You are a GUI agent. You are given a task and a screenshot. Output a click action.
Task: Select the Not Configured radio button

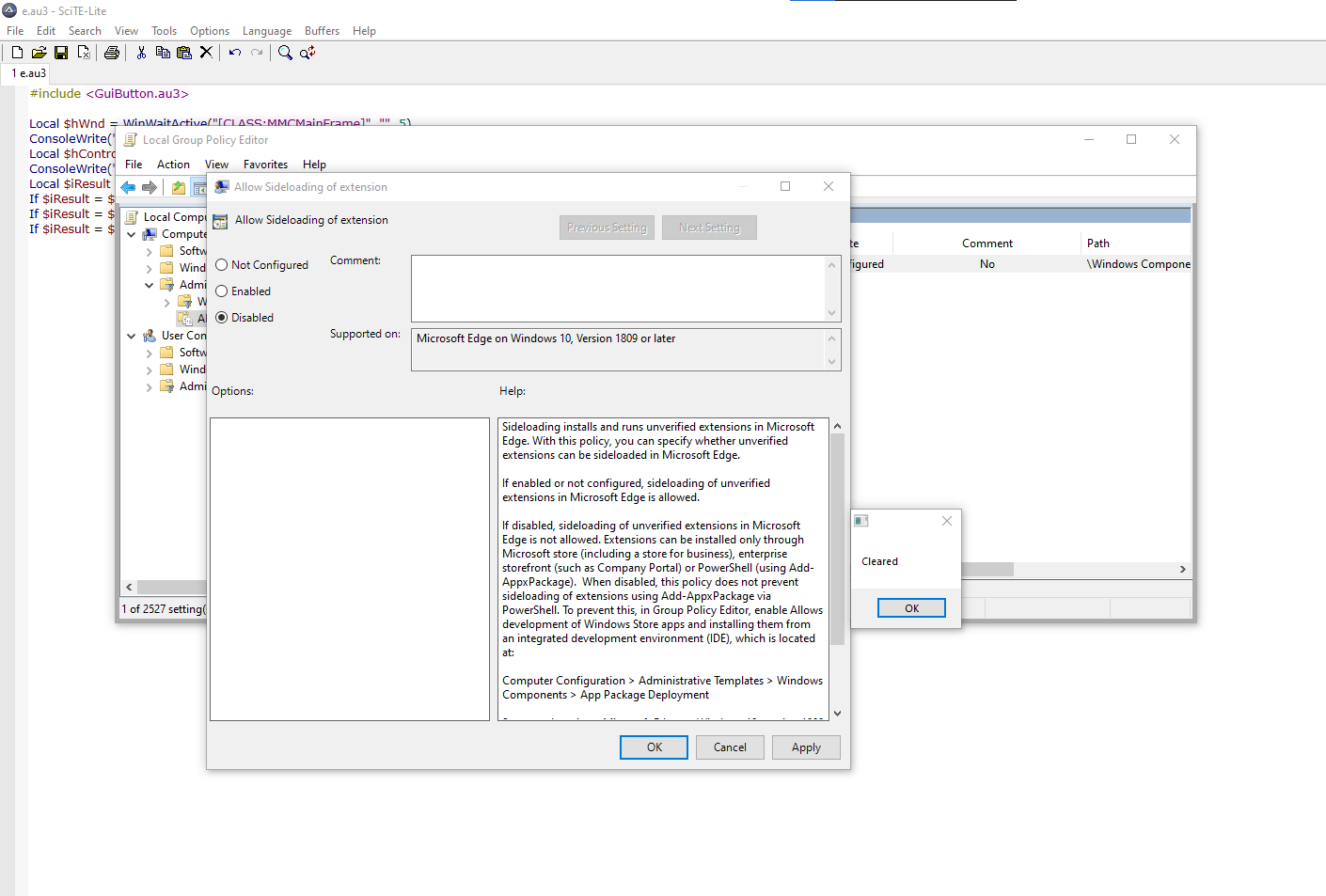pyautogui.click(x=222, y=265)
